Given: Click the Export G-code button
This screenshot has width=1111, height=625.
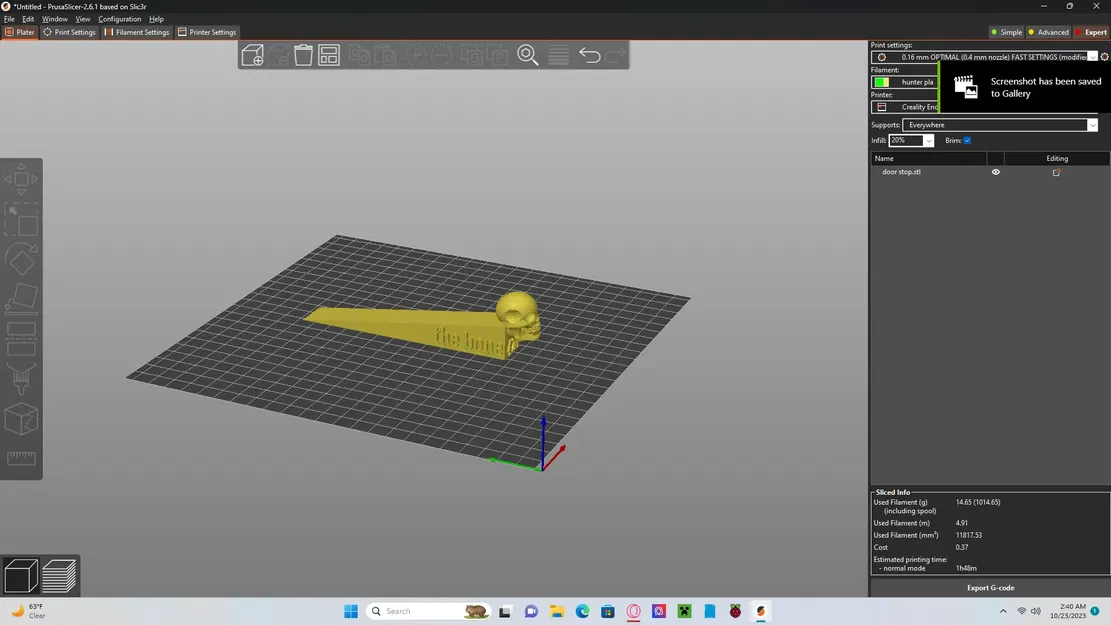Looking at the screenshot, I should point(990,587).
